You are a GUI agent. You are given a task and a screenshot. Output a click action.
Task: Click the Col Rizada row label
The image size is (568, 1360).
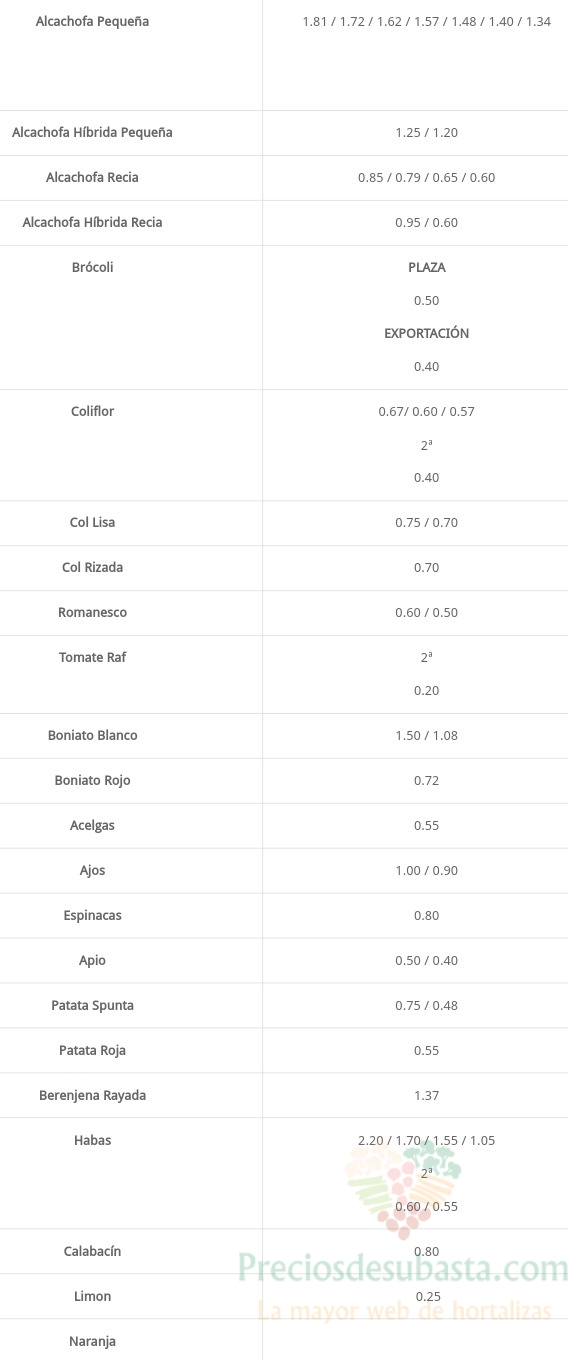pyautogui.click(x=92, y=567)
